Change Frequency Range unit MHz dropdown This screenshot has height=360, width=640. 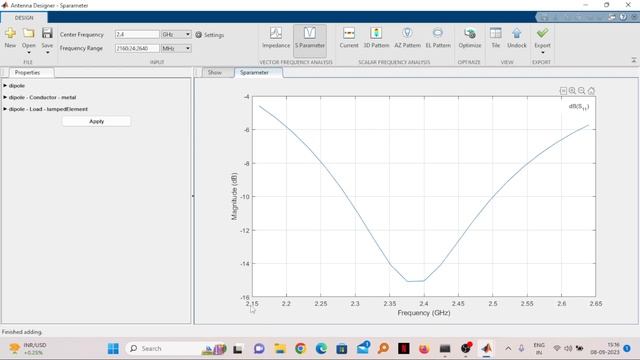(x=176, y=49)
